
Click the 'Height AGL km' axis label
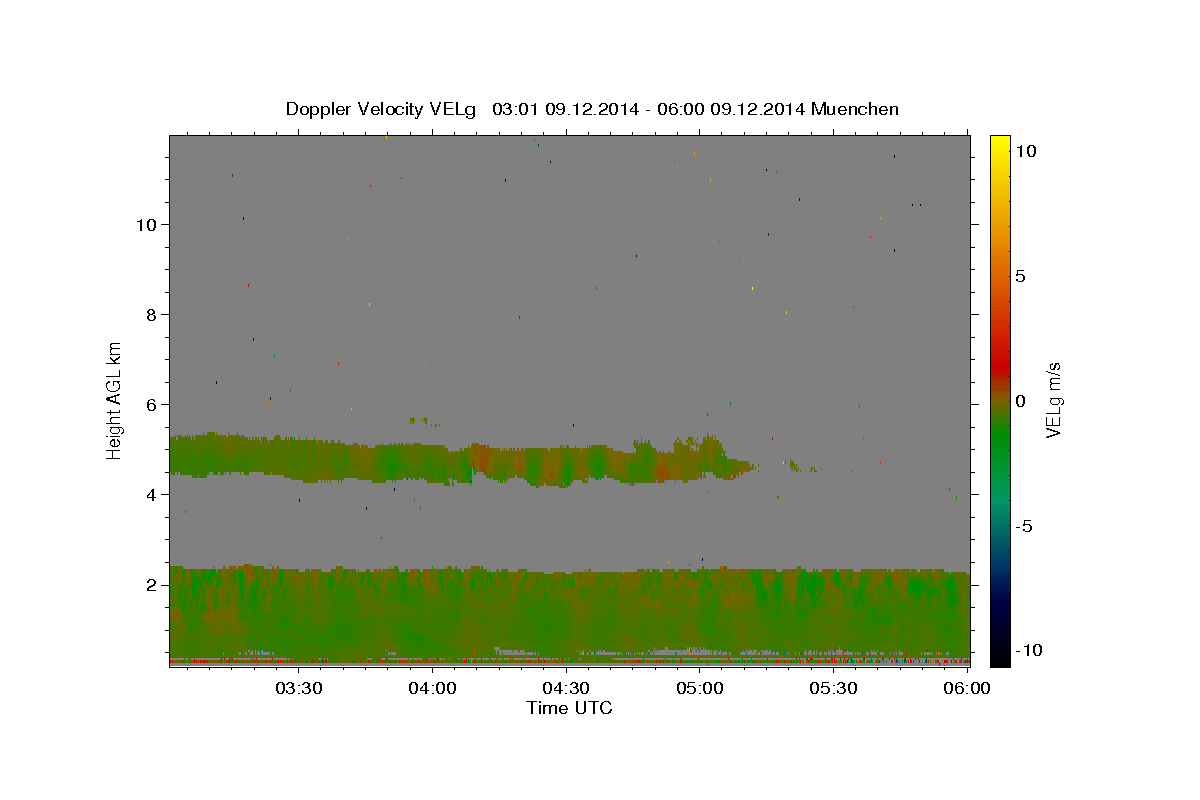115,399
